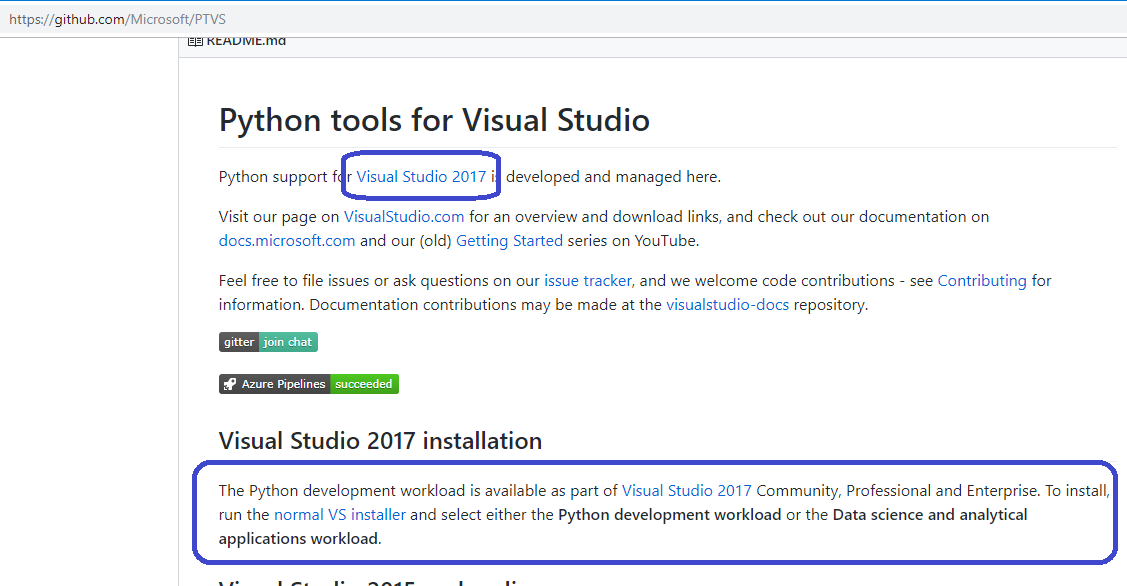Click the Visual Studio 2017 installation heading
The width and height of the screenshot is (1127, 586).
(380, 440)
